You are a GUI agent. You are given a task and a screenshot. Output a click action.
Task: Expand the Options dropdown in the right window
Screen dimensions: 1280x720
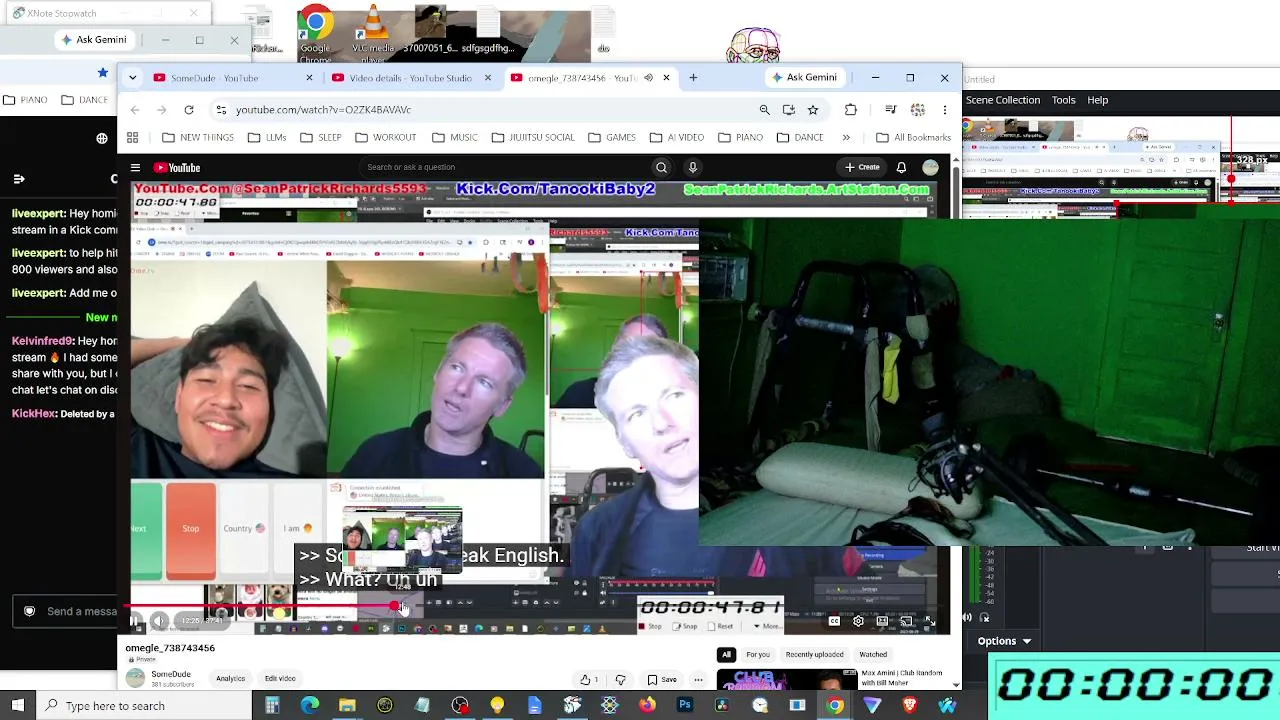click(1004, 641)
